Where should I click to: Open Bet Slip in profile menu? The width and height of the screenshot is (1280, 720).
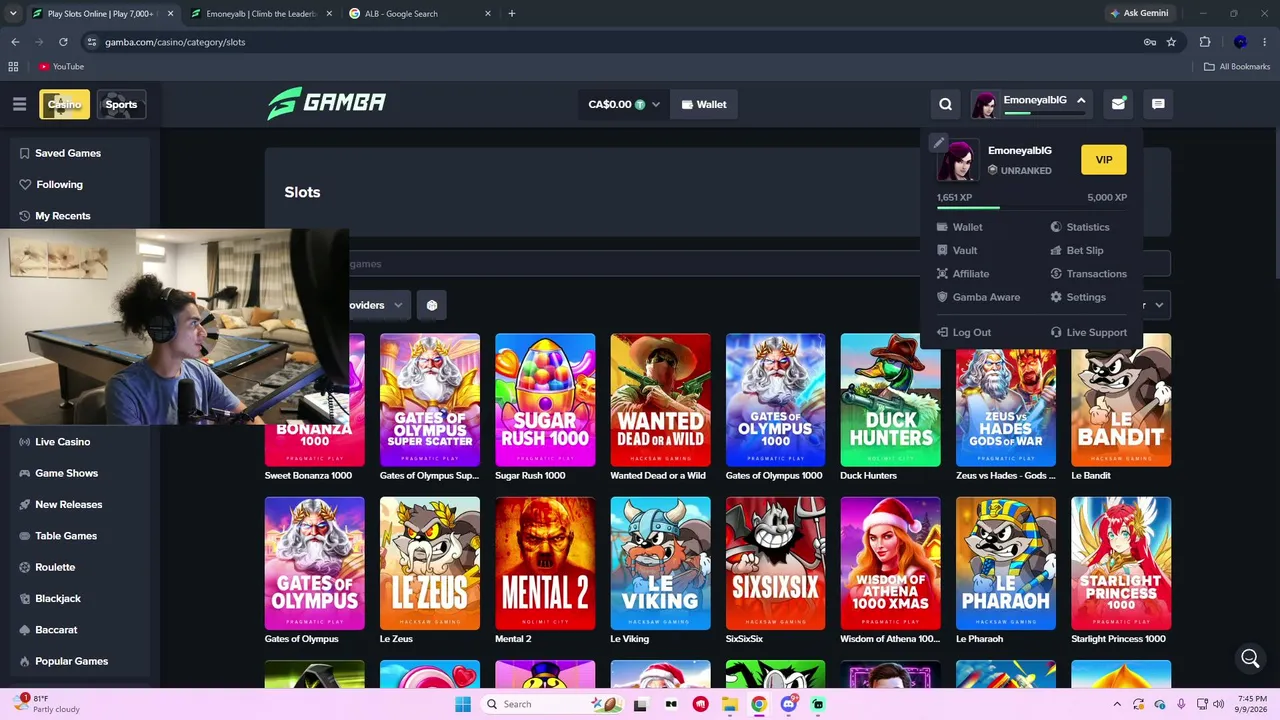point(1077,250)
